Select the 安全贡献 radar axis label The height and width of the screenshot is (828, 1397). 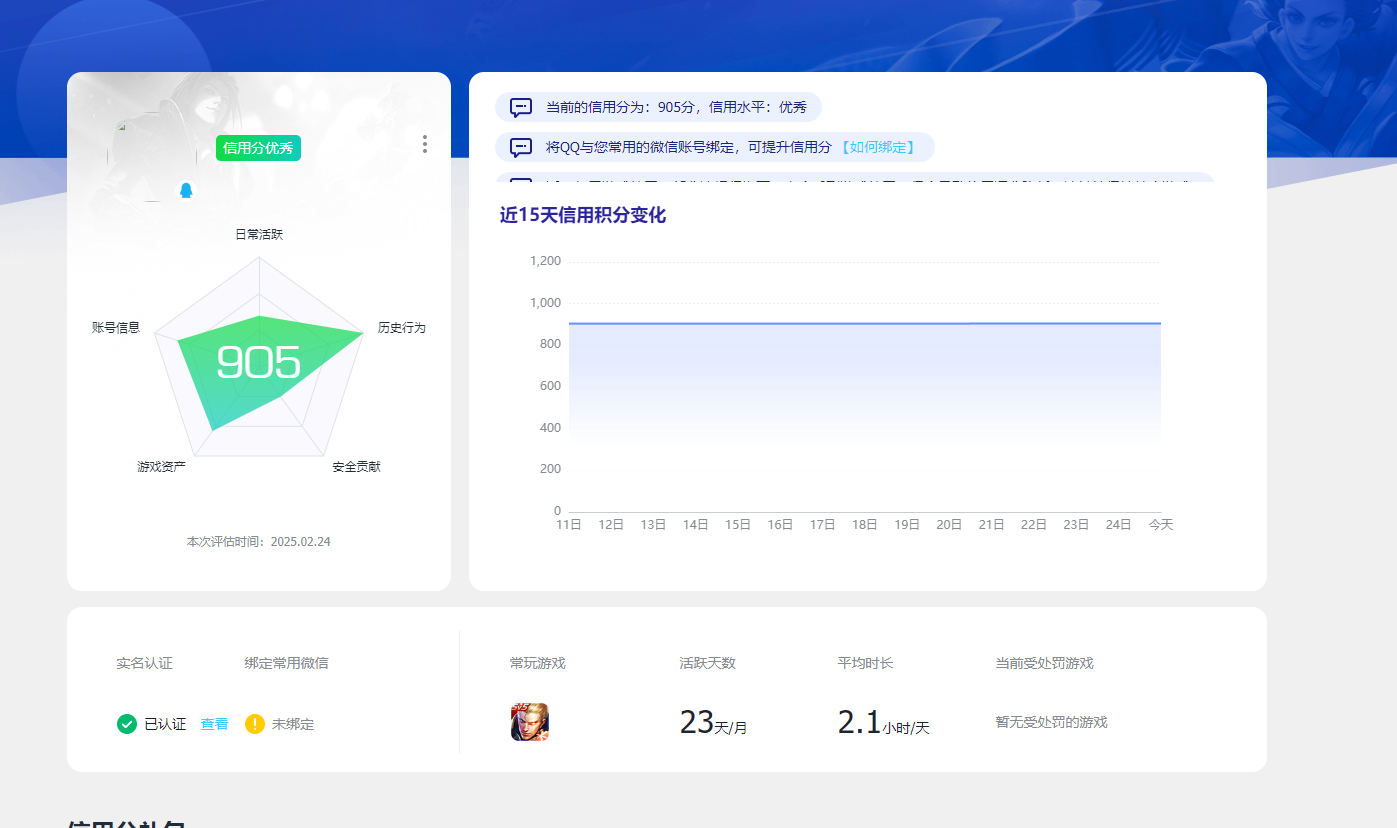click(357, 467)
